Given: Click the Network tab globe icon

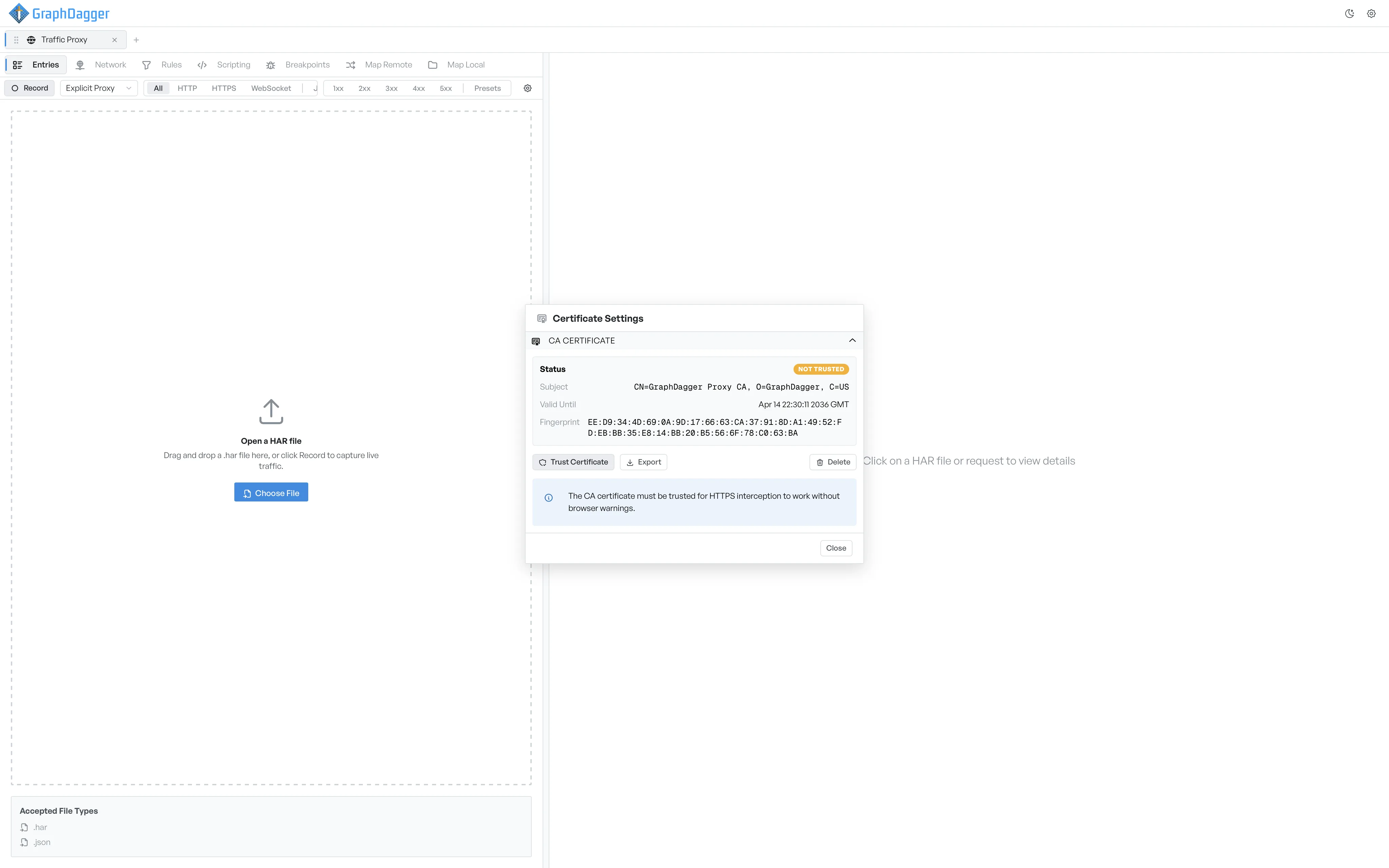Looking at the screenshot, I should tap(80, 65).
